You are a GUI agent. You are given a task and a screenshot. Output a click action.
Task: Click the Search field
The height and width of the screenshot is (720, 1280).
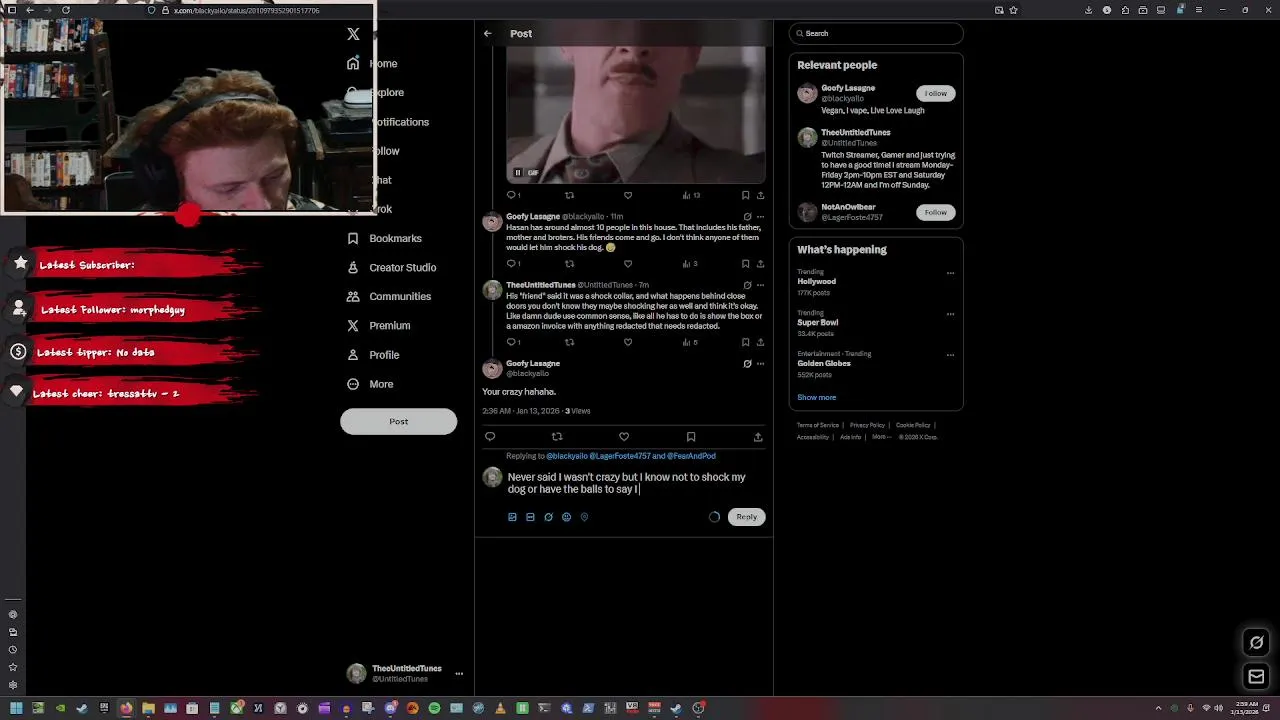876,33
